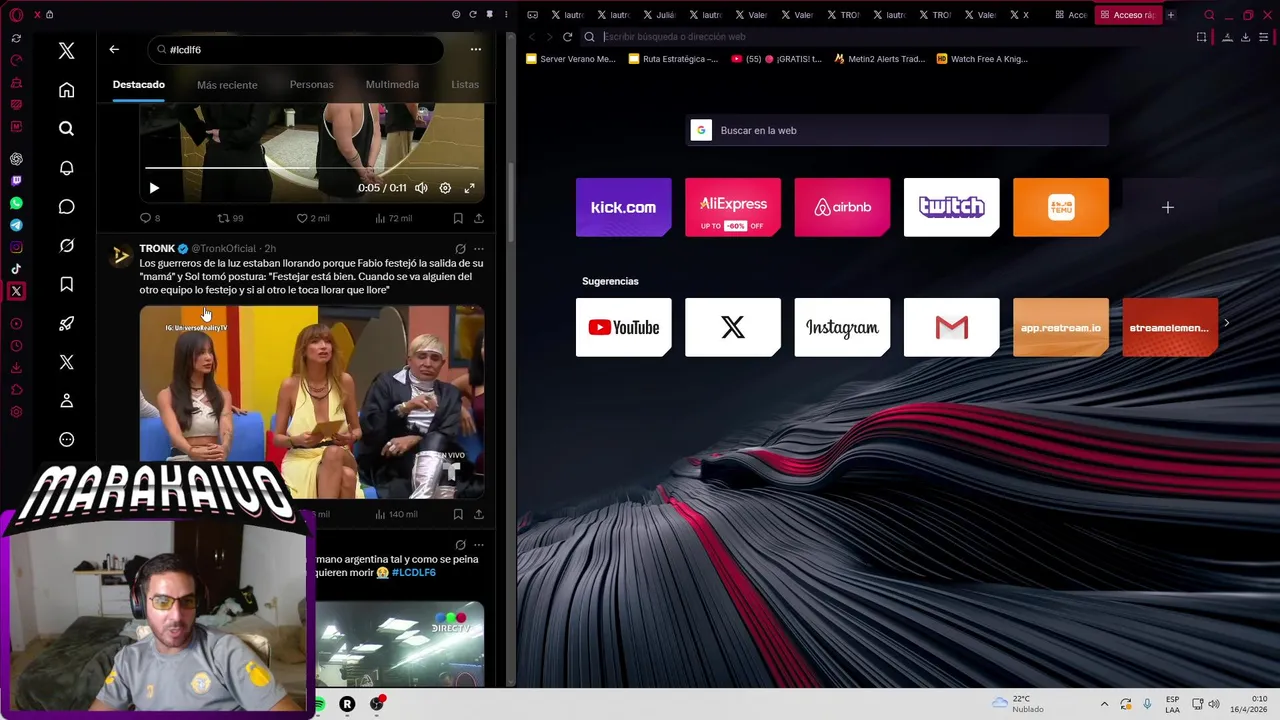Open Watch Free A Knig... bookmark
Viewport: 1280px width, 720px height.
982,59
